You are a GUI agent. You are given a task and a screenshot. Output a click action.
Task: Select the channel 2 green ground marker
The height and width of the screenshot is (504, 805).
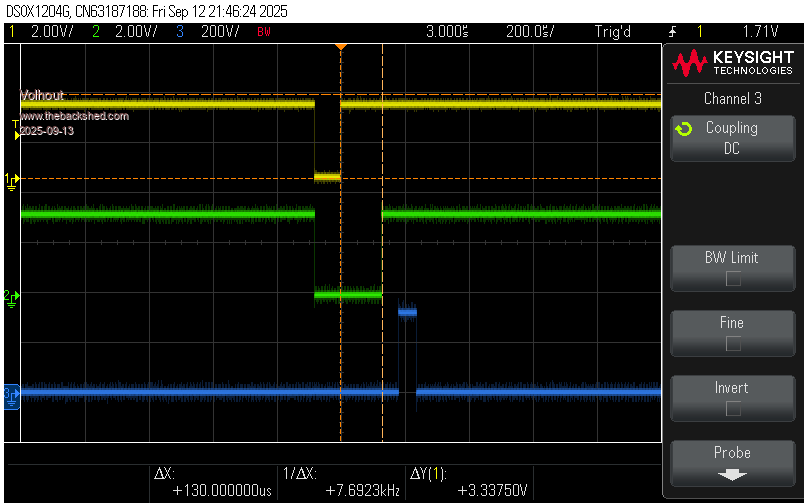pyautogui.click(x=11, y=296)
